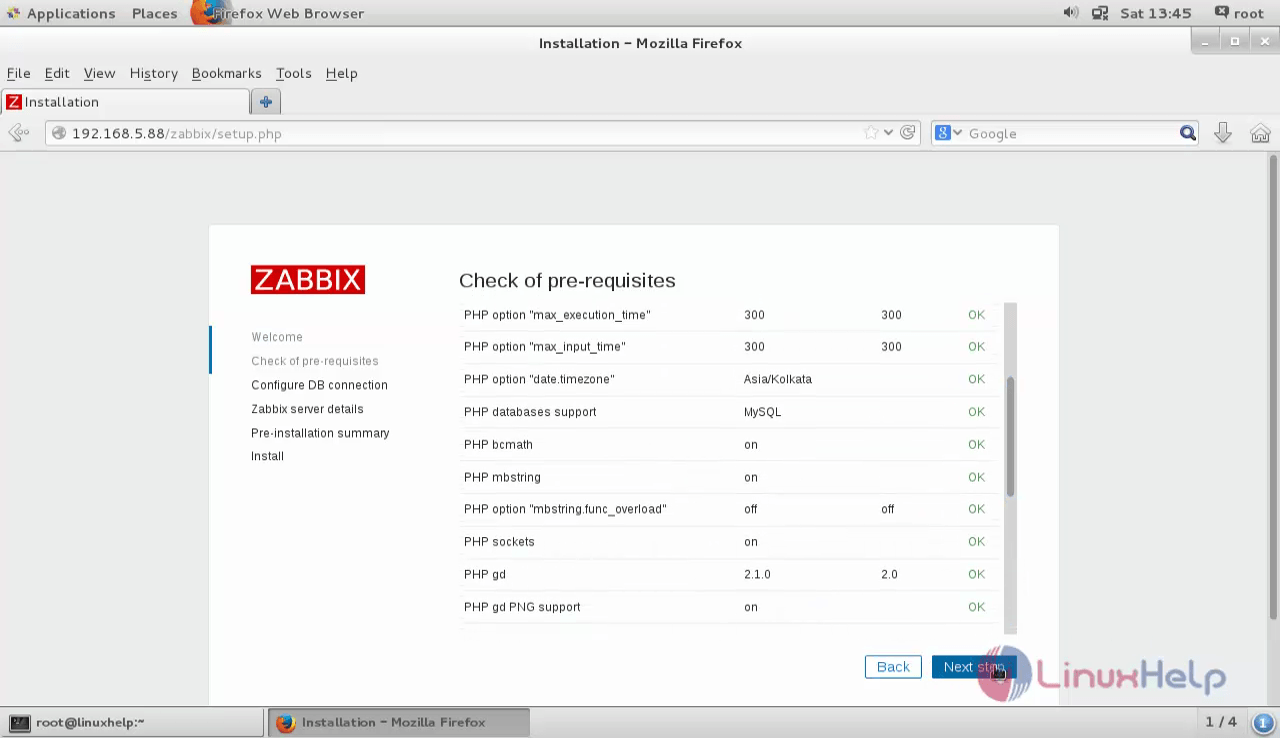Open the URL history dropdown arrow
The image size is (1280, 738).
click(888, 133)
